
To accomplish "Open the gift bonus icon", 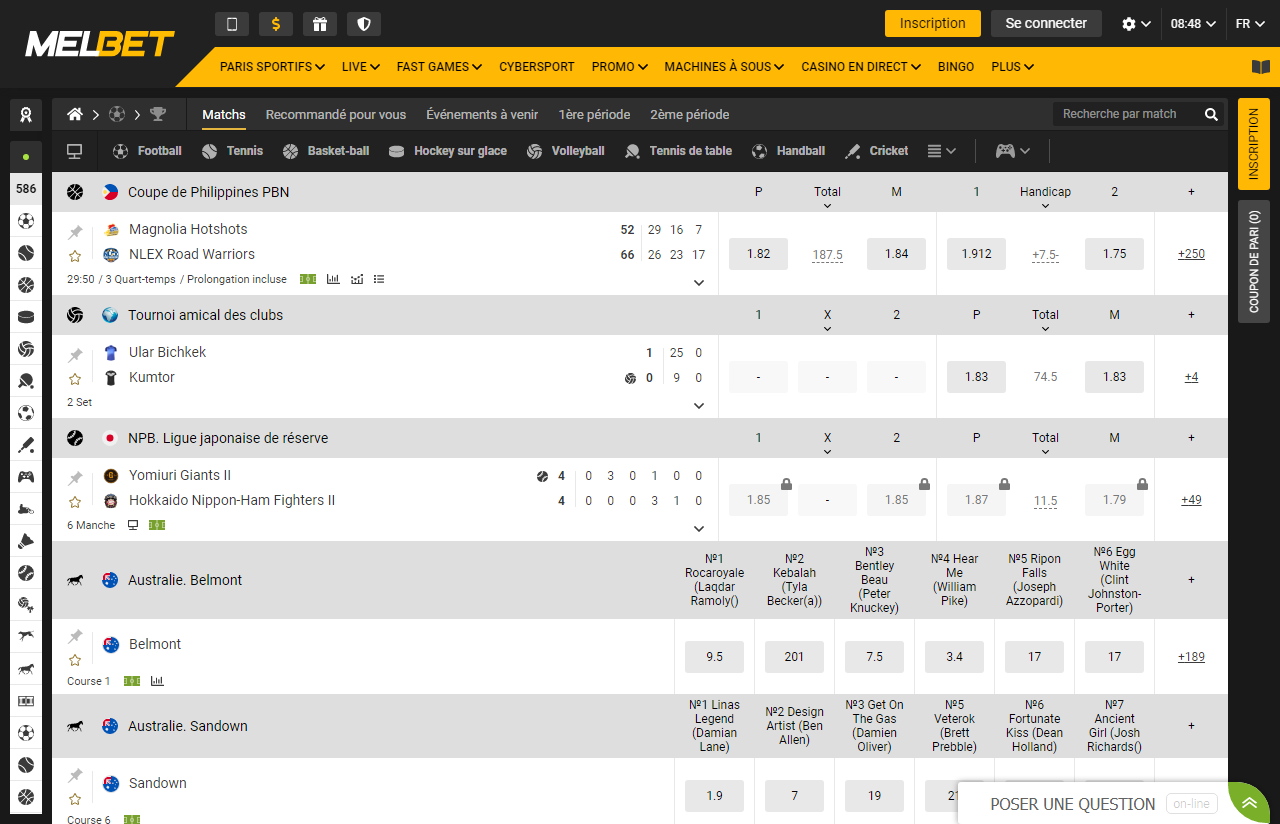I will pos(319,24).
